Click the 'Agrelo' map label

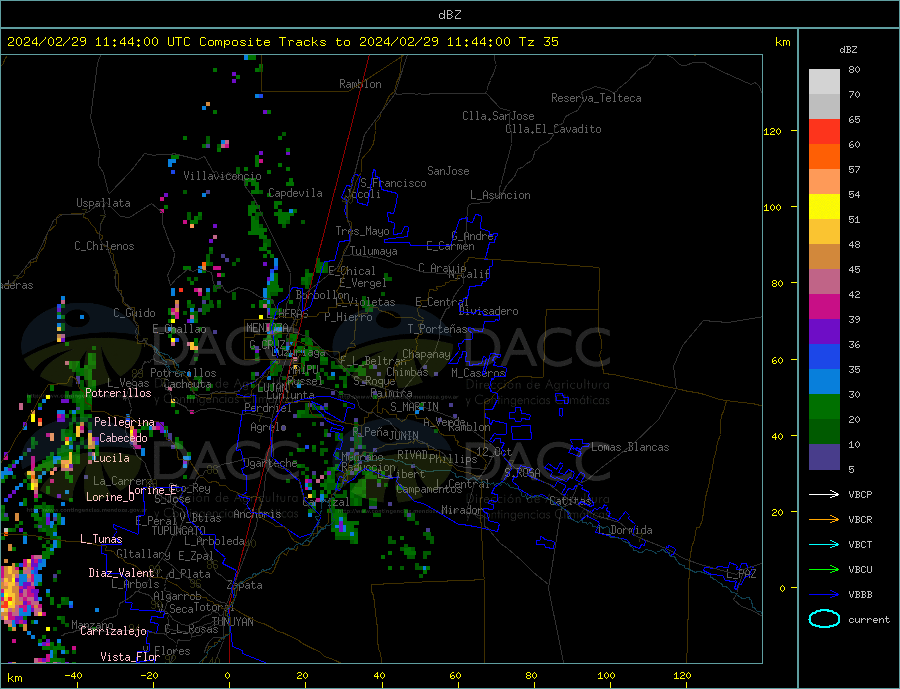click(268, 427)
